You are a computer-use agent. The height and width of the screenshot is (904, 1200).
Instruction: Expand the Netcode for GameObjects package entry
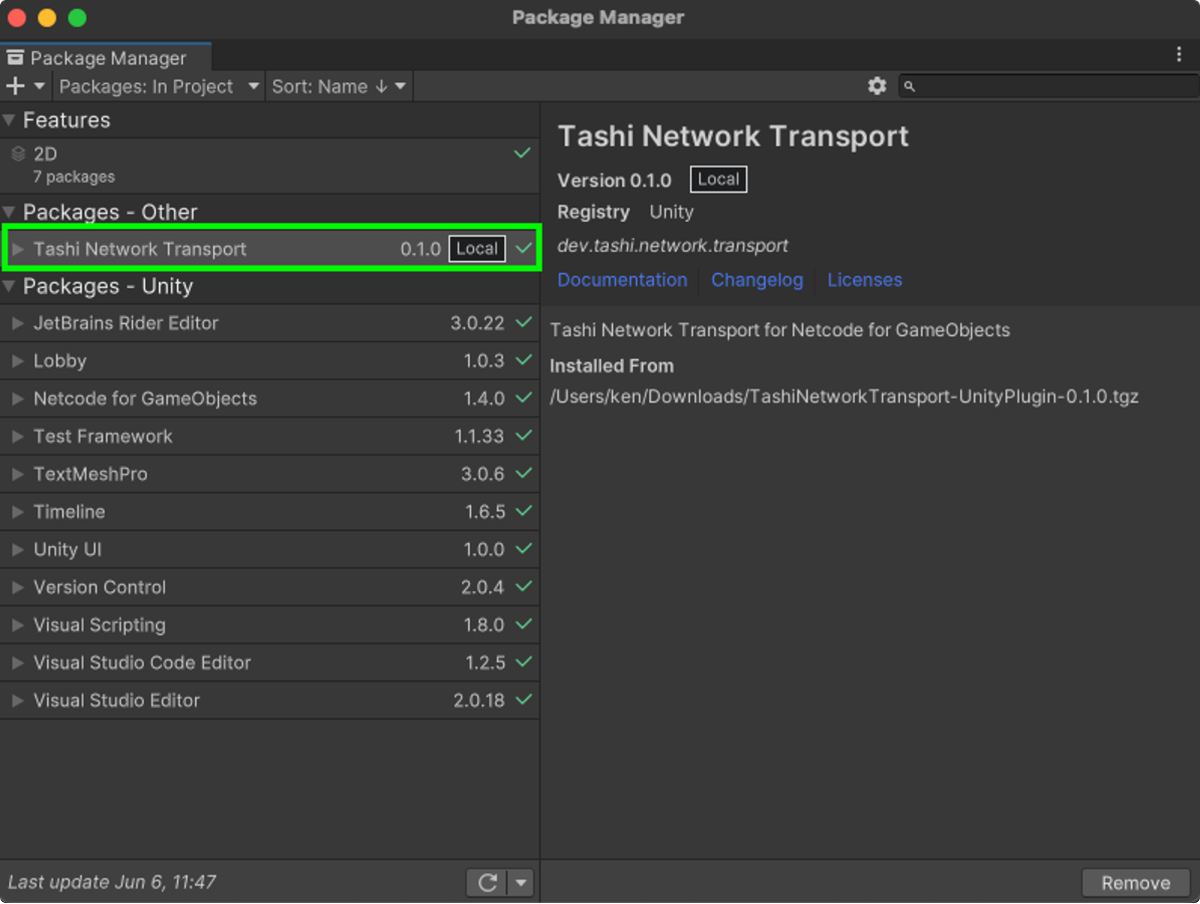tap(18, 398)
